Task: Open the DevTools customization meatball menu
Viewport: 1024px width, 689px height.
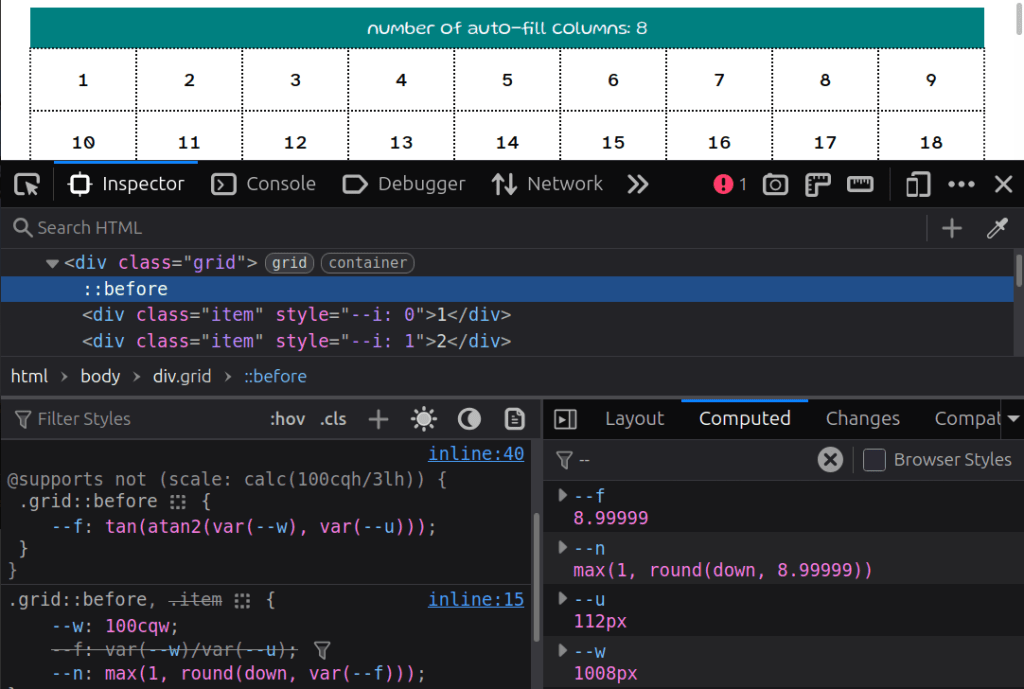Action: click(961, 184)
